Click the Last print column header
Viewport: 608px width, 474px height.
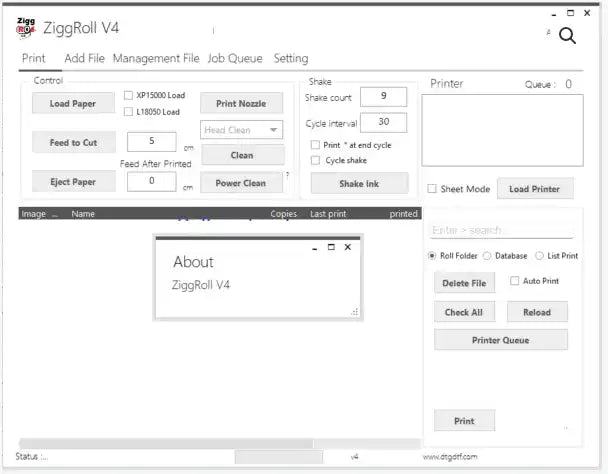(328, 214)
